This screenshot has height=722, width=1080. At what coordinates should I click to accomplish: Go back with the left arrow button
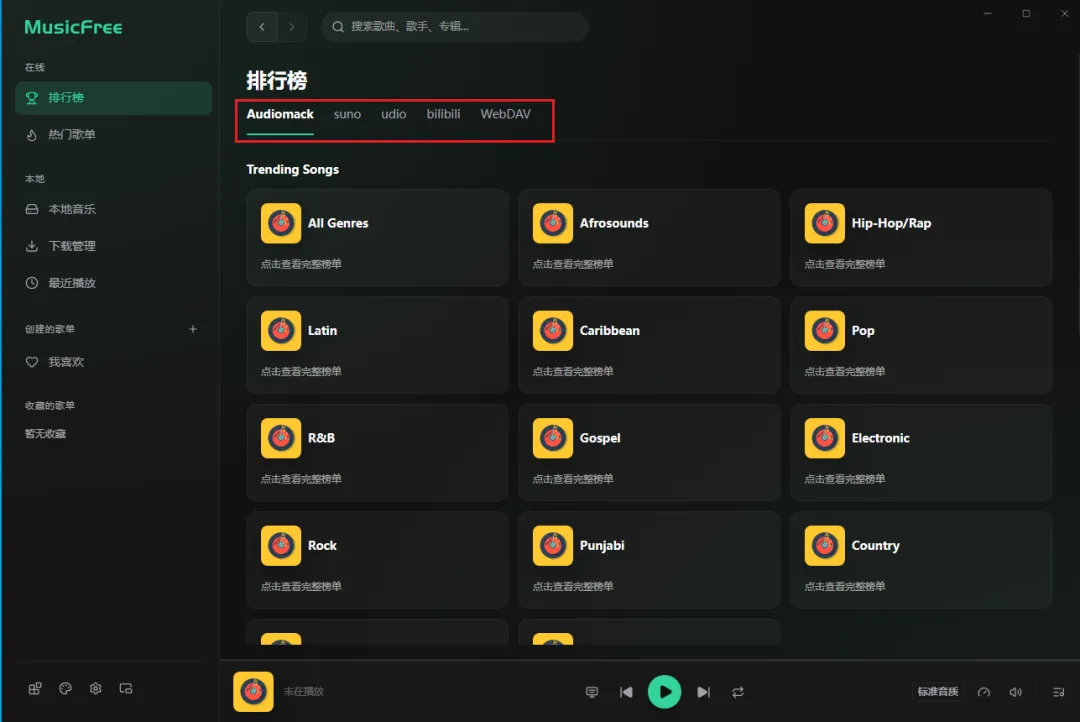262,27
